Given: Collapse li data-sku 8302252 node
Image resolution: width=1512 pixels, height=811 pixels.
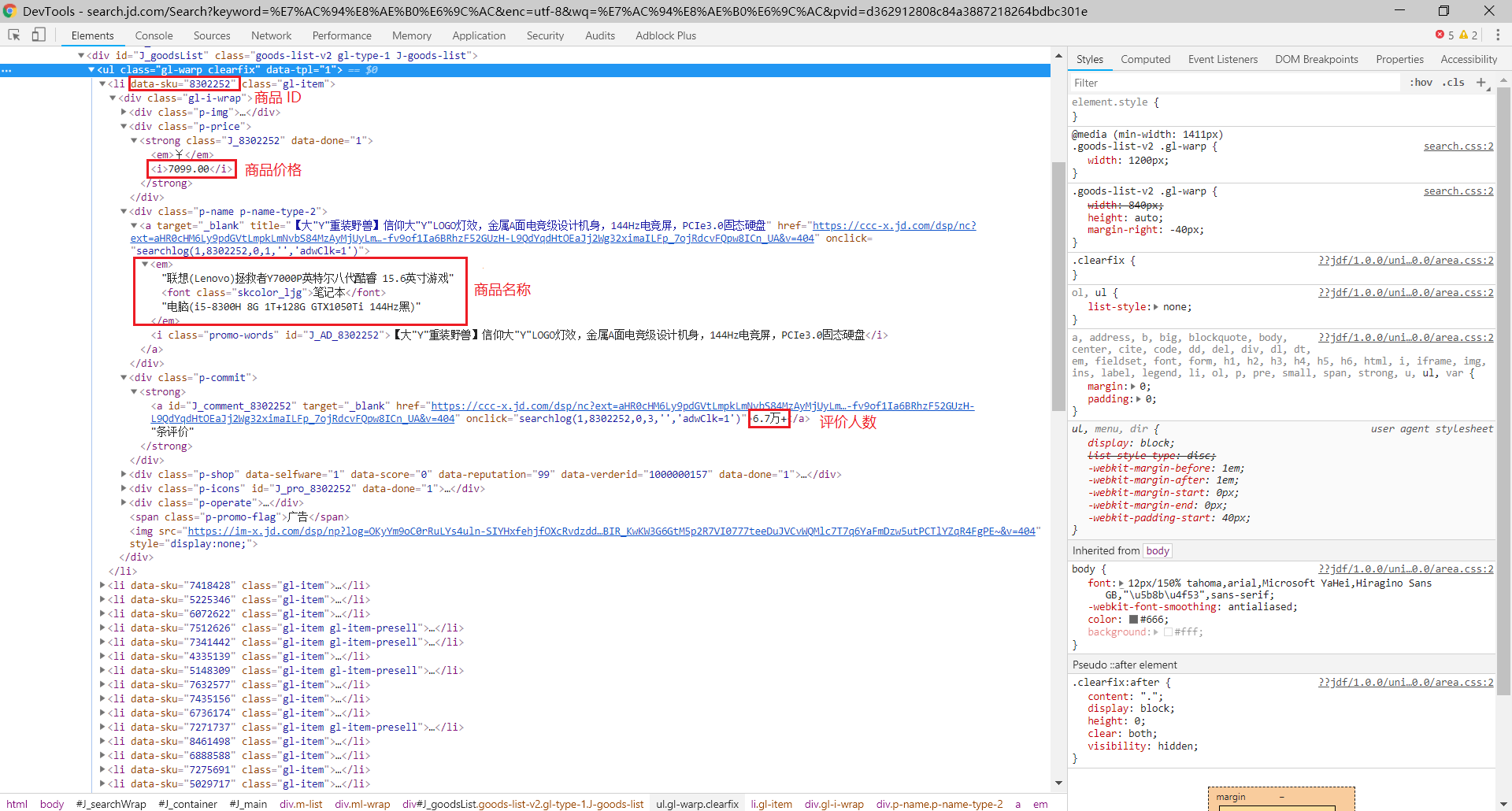Looking at the screenshot, I should pyautogui.click(x=102, y=83).
